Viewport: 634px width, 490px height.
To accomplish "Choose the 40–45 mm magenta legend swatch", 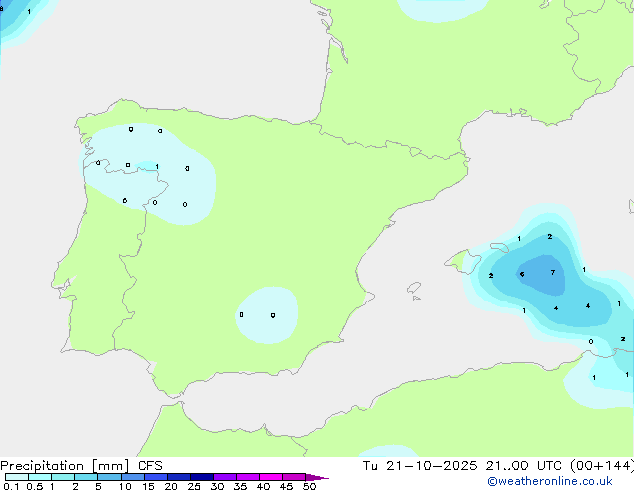I will [x=271, y=477].
